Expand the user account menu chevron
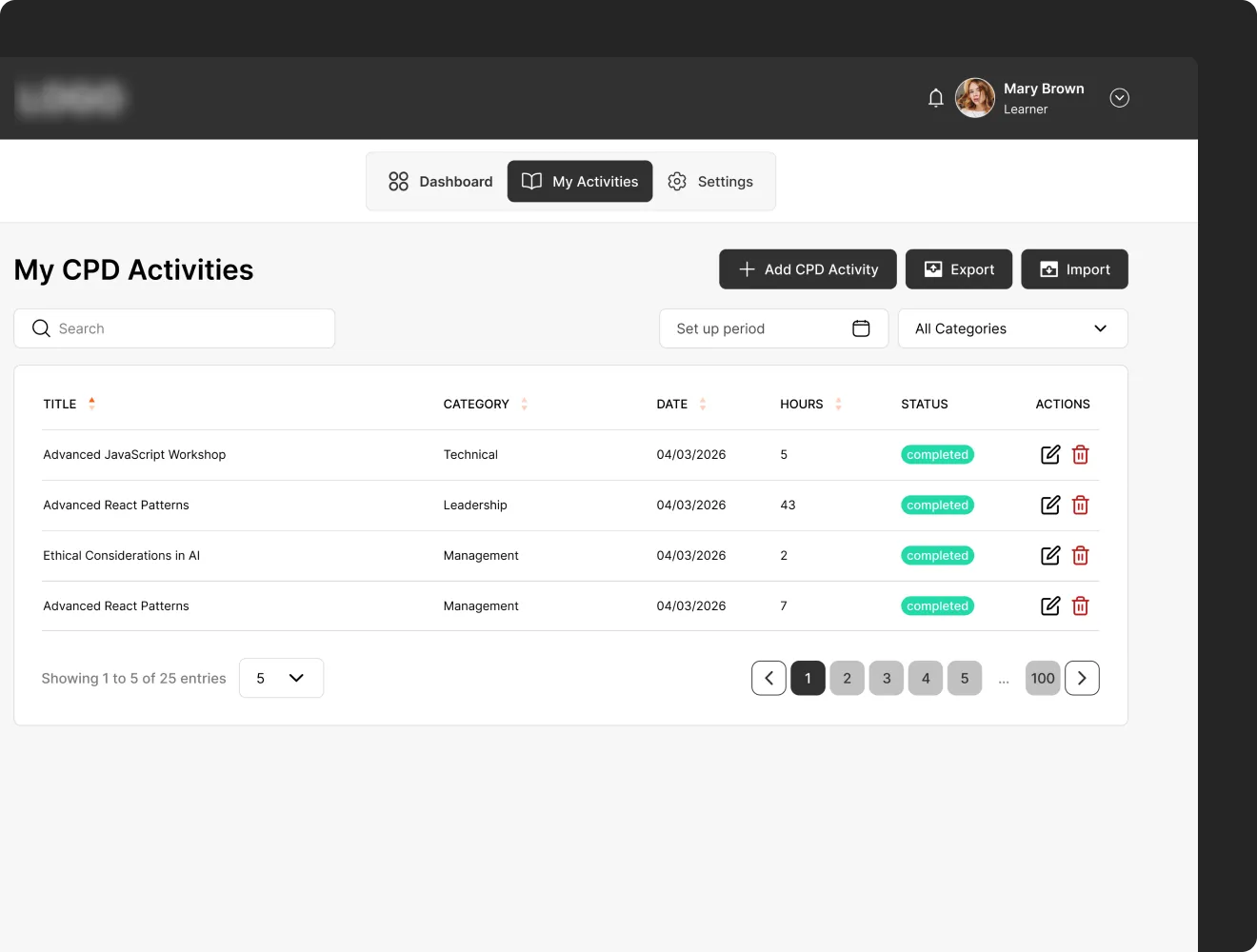The image size is (1257, 952). tap(1119, 98)
